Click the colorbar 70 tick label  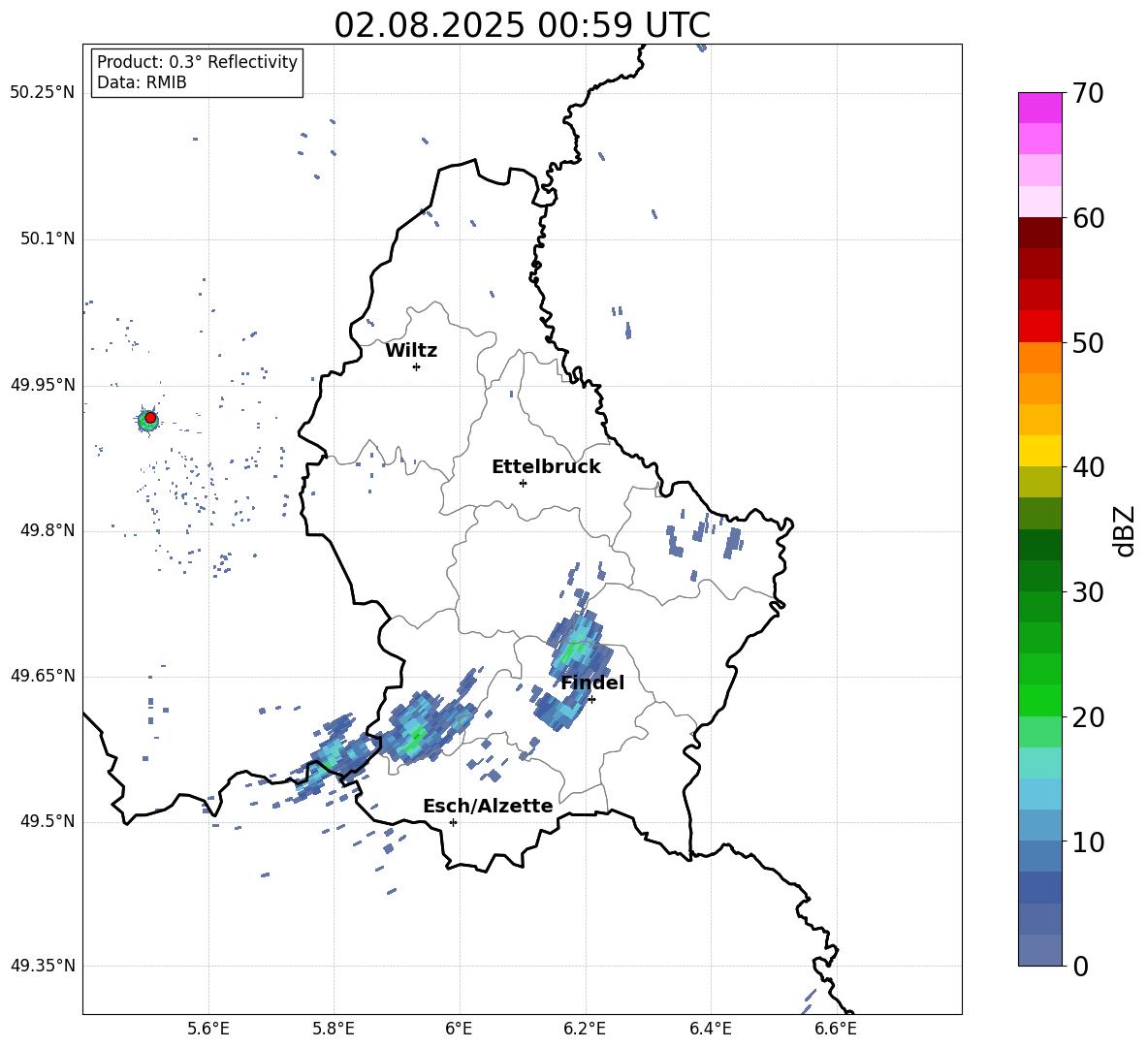[x=1088, y=93]
